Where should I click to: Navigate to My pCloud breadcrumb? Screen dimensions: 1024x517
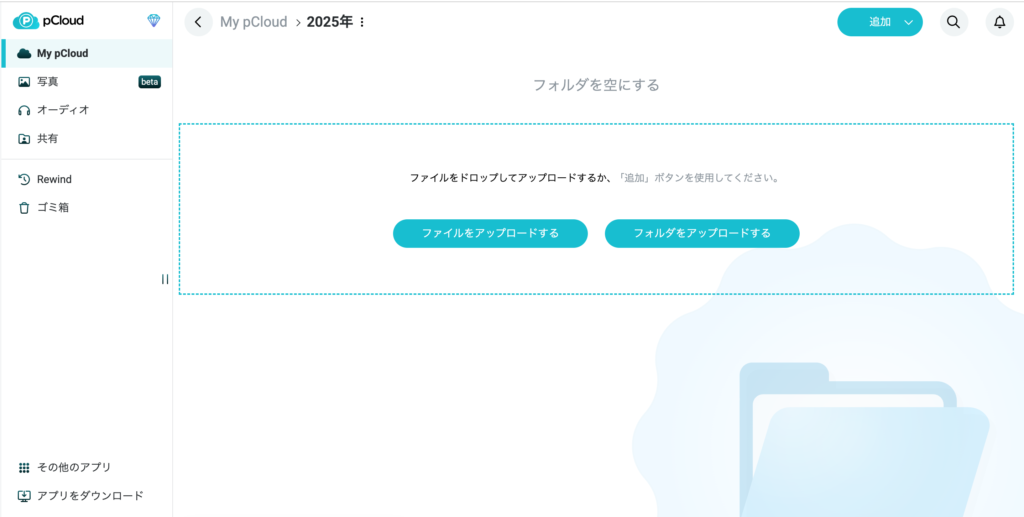253,22
